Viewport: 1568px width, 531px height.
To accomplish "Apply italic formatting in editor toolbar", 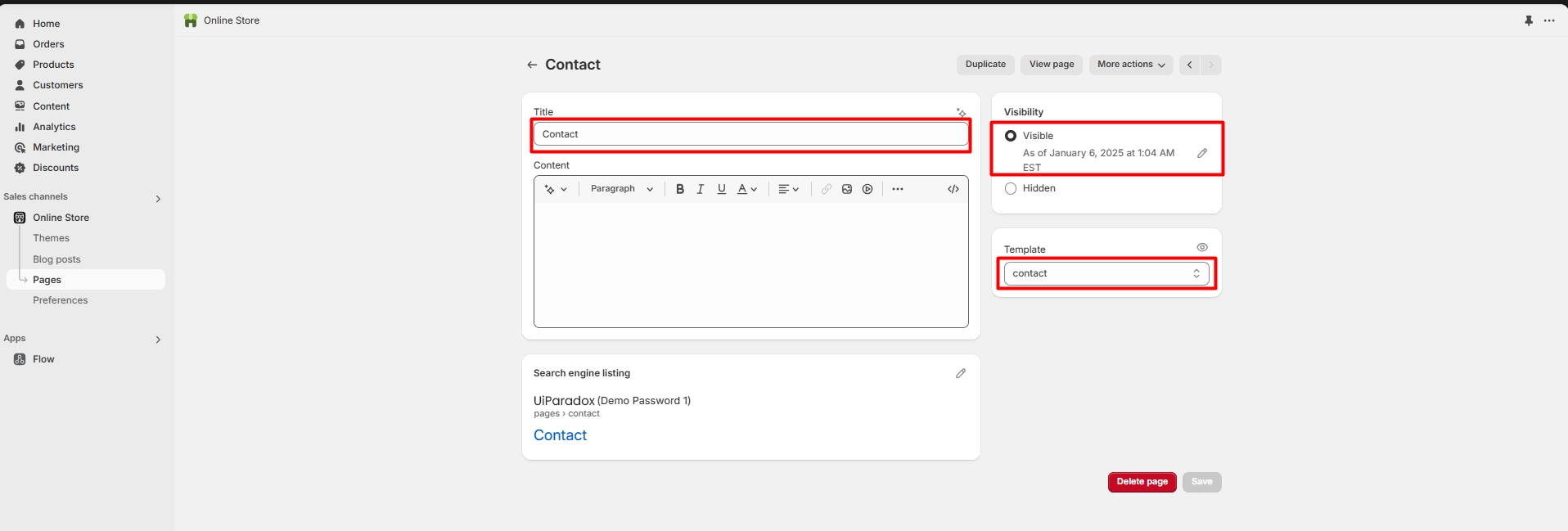I will 701,189.
